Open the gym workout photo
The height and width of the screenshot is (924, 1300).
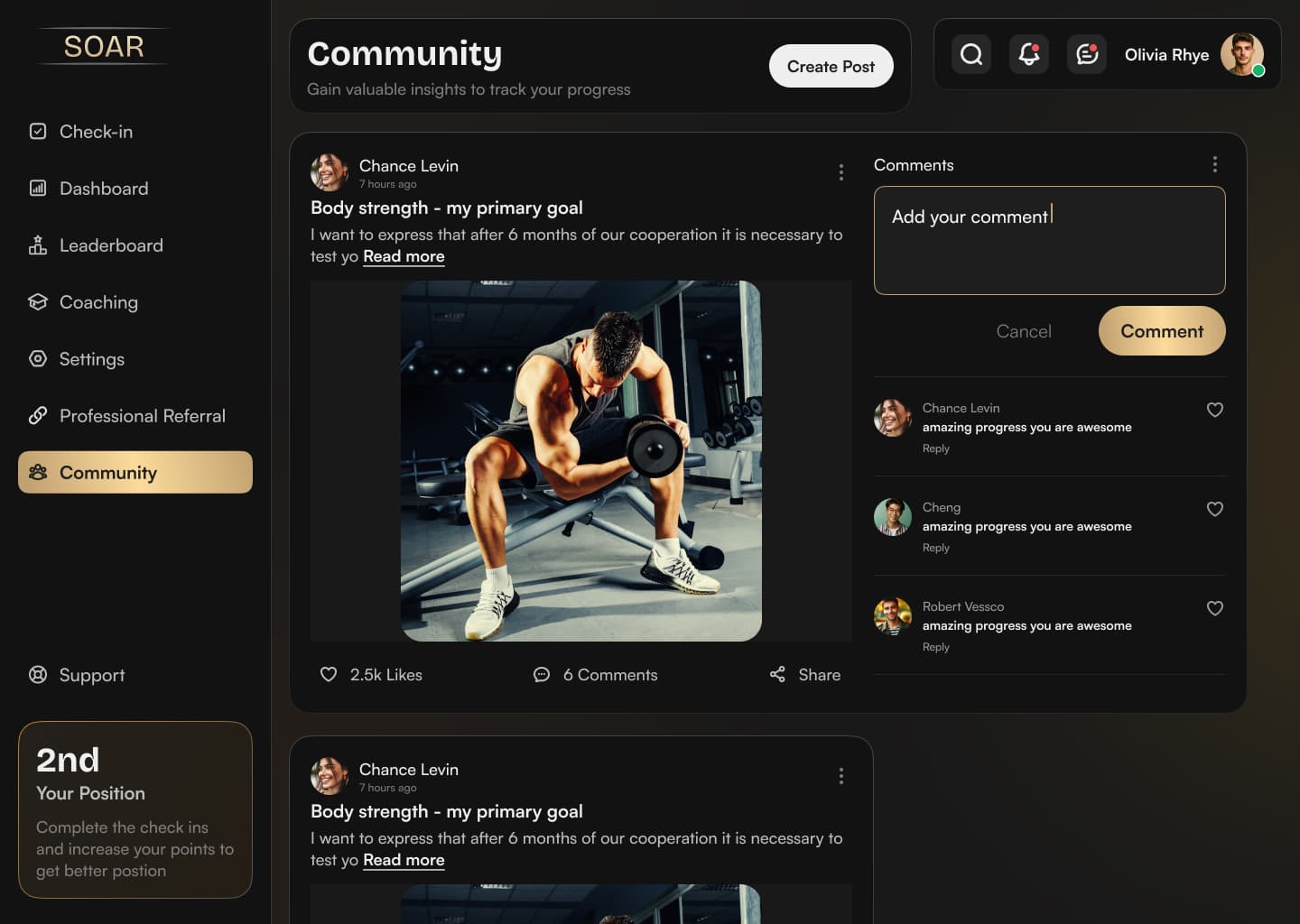(581, 461)
